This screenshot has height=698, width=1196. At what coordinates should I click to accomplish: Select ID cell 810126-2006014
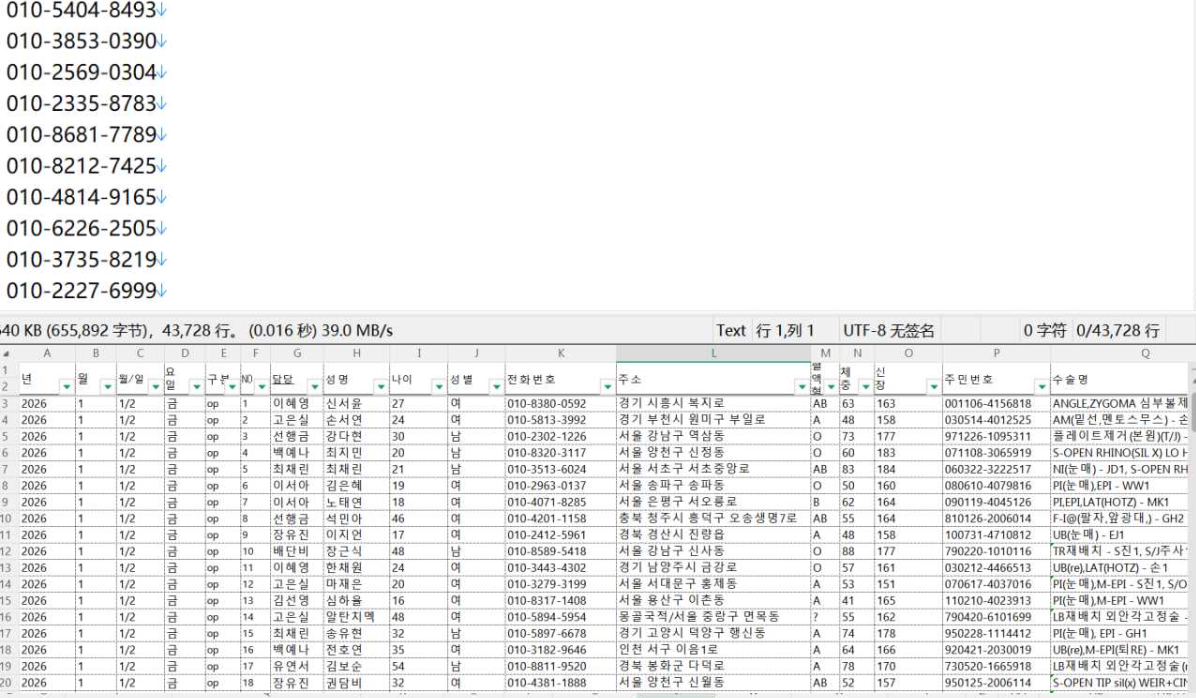996,519
